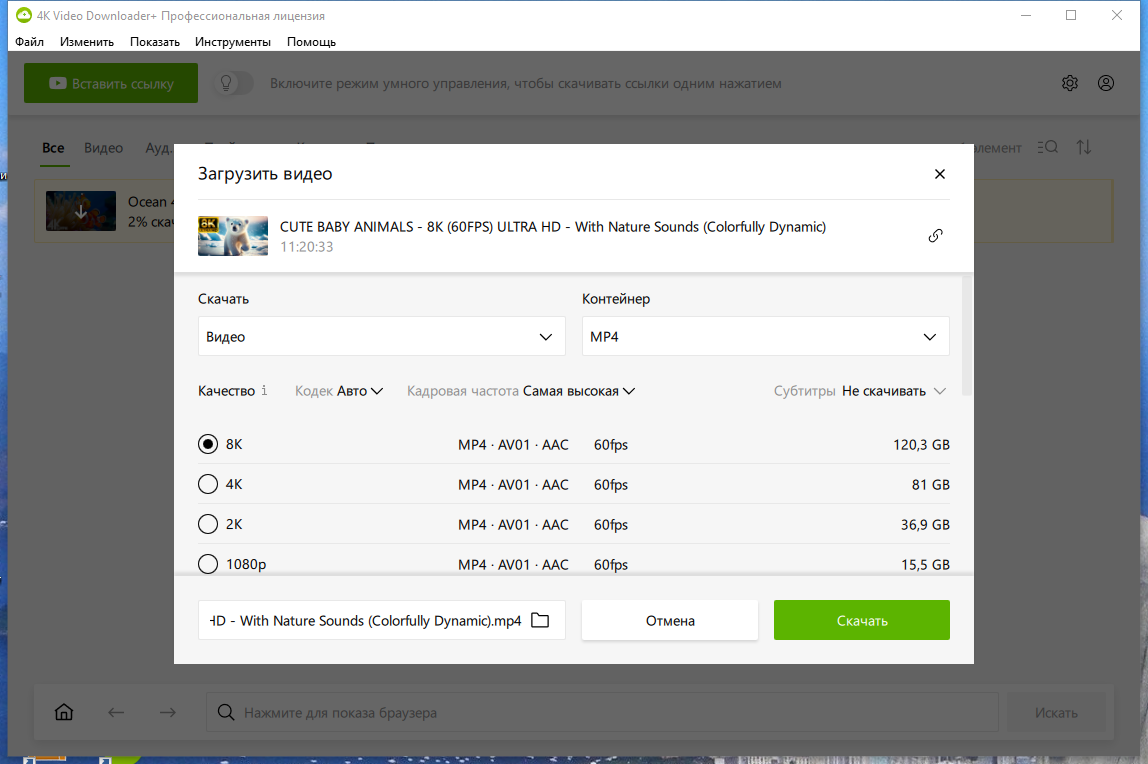Click the CUTE BABY ANIMALS video title
Image resolution: width=1148 pixels, height=764 pixels.
pyautogui.click(x=553, y=227)
